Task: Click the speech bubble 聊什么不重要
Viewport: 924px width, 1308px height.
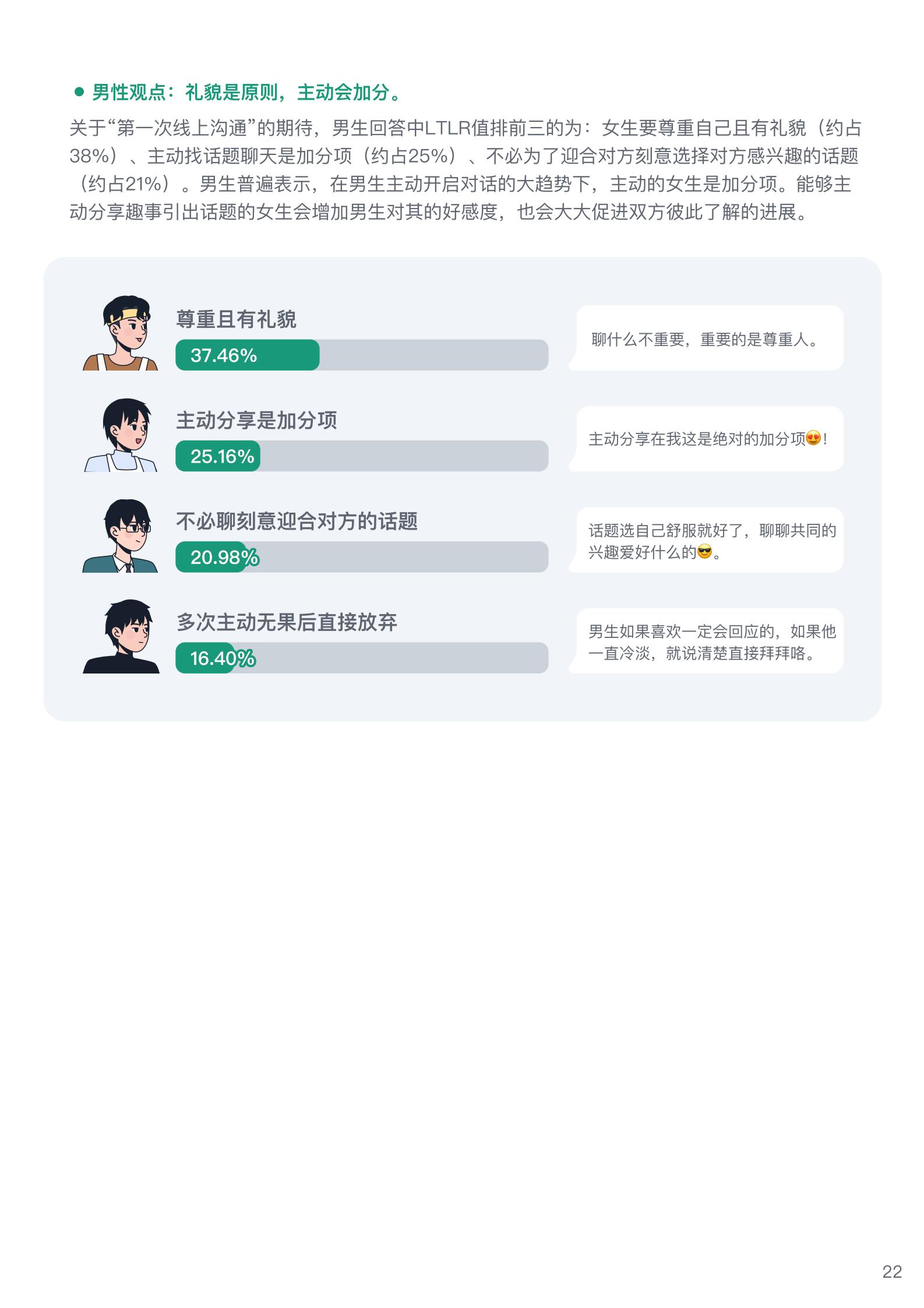Action: [706, 338]
